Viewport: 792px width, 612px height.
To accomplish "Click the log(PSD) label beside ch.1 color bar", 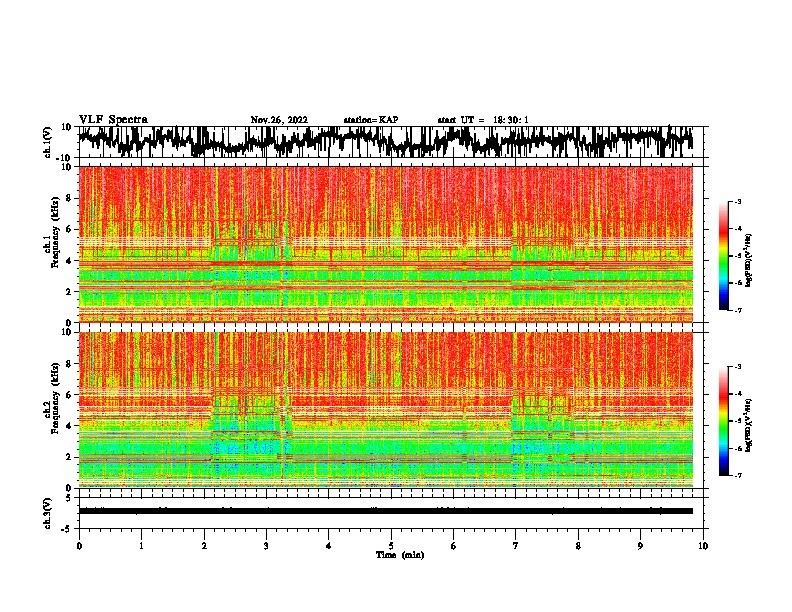I will (x=749, y=261).
